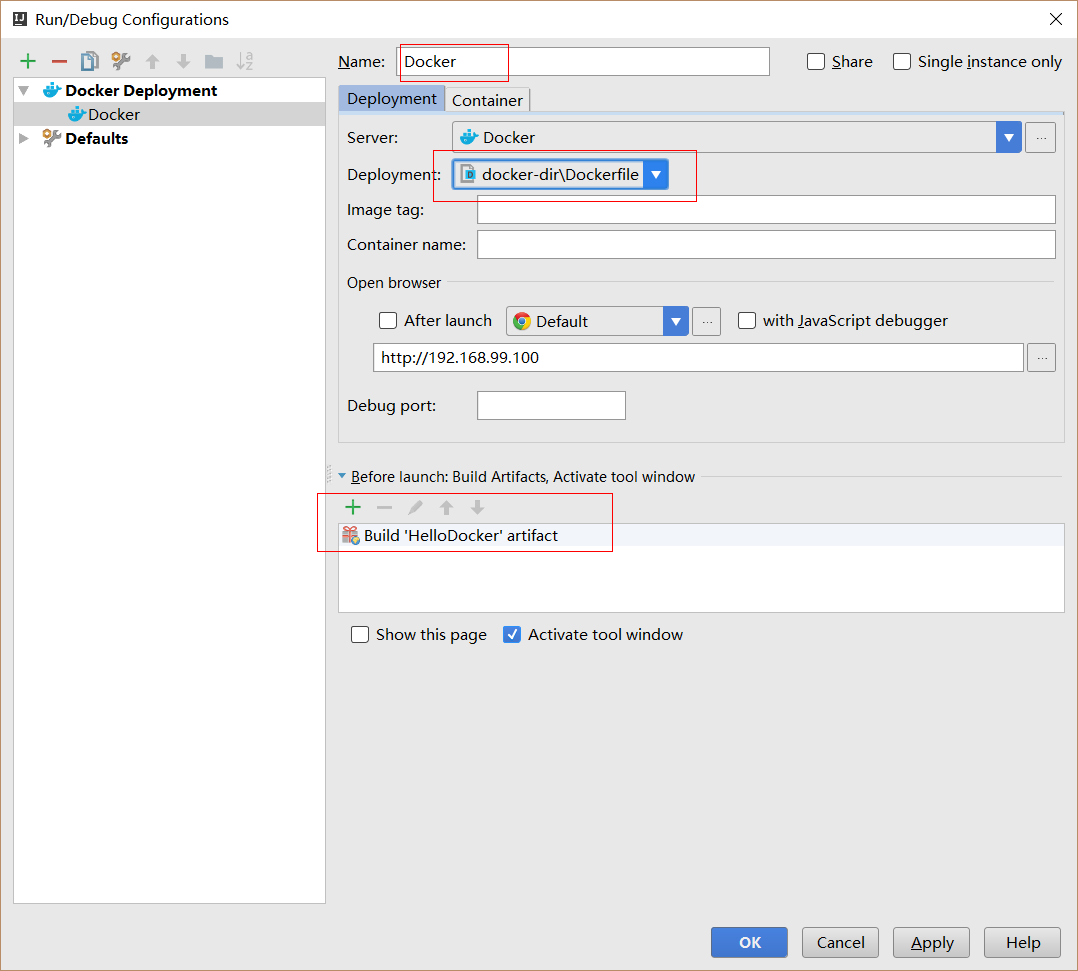Click the OK button
Image resolution: width=1078 pixels, height=971 pixels.
[x=749, y=942]
